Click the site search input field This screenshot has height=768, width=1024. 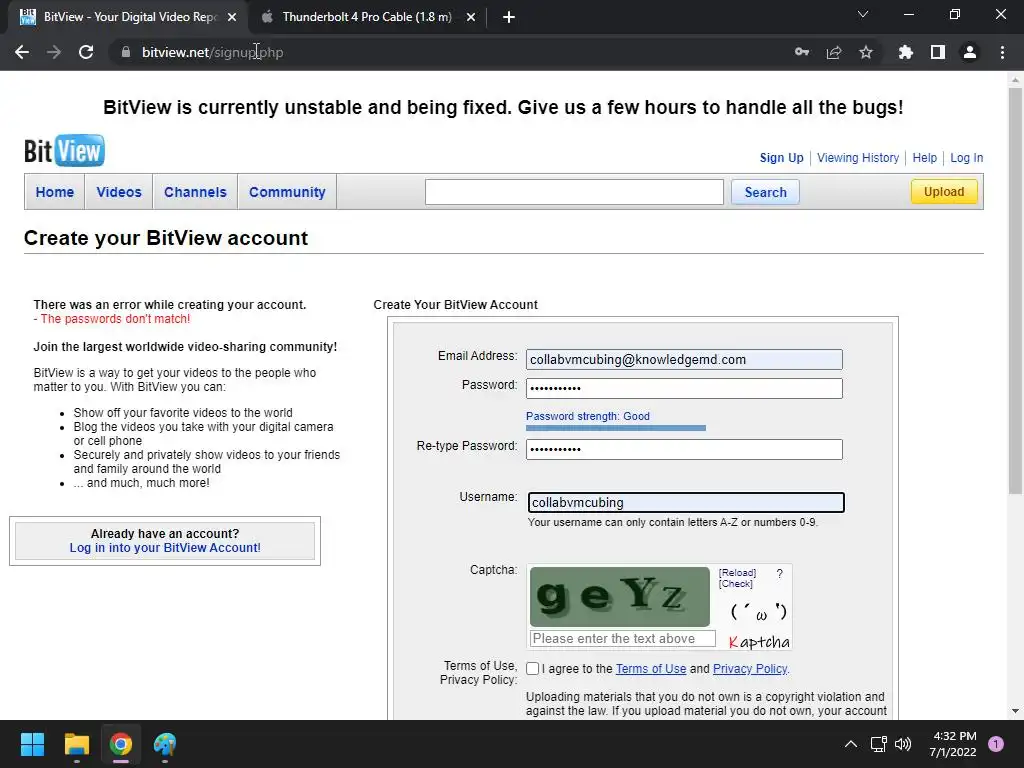tap(574, 192)
